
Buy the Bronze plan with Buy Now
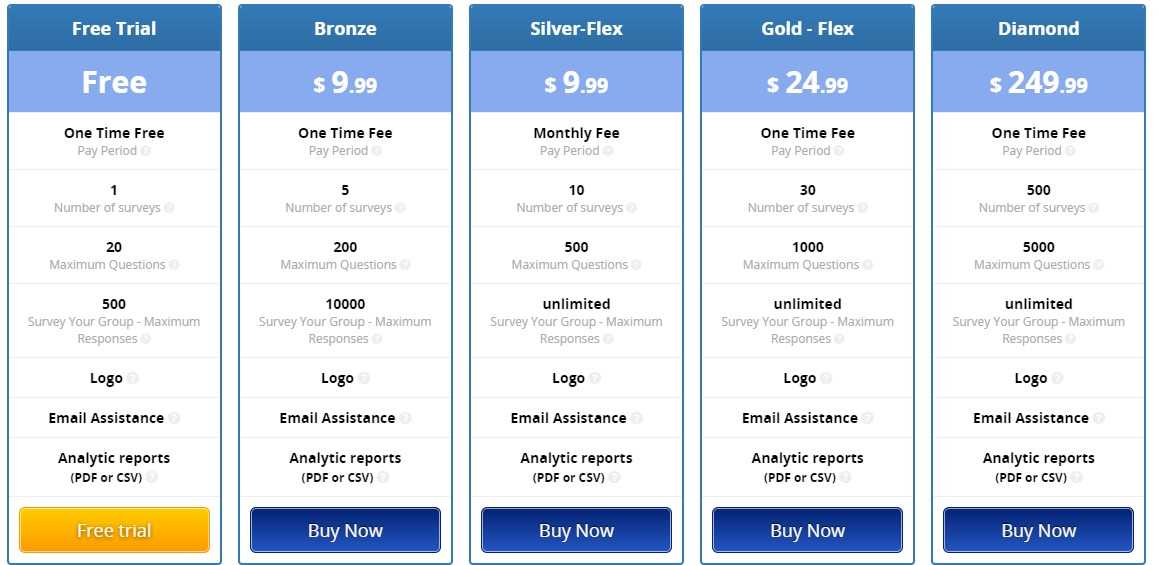(345, 530)
